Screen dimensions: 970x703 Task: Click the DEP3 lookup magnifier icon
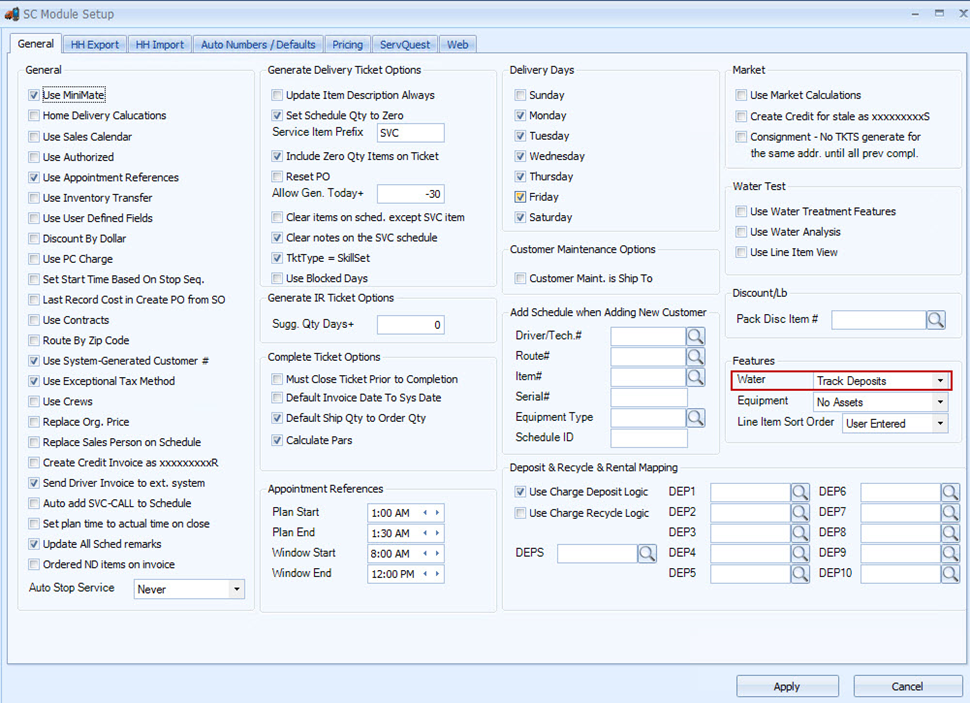(x=800, y=533)
